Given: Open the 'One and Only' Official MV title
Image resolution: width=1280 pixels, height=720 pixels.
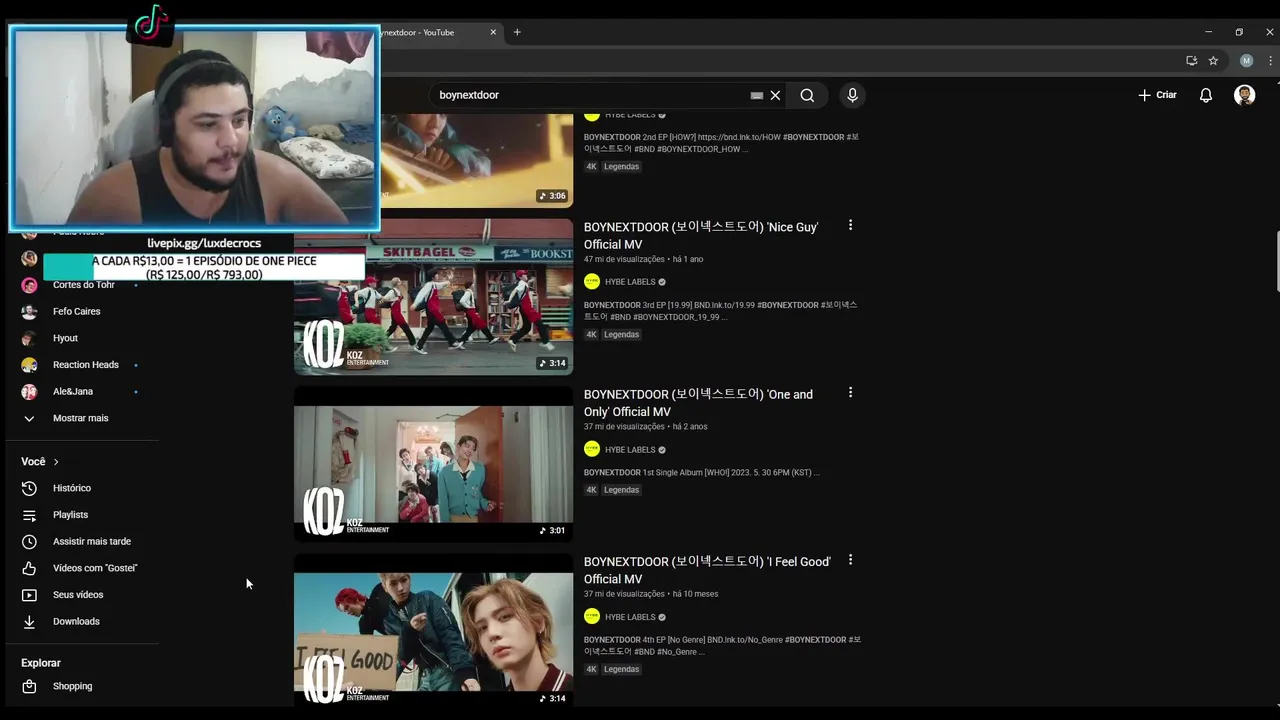Looking at the screenshot, I should pyautogui.click(x=698, y=403).
